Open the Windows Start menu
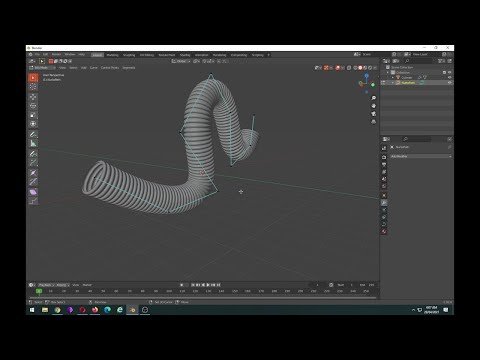Screen dimensions: 480x360 click(32, 310)
